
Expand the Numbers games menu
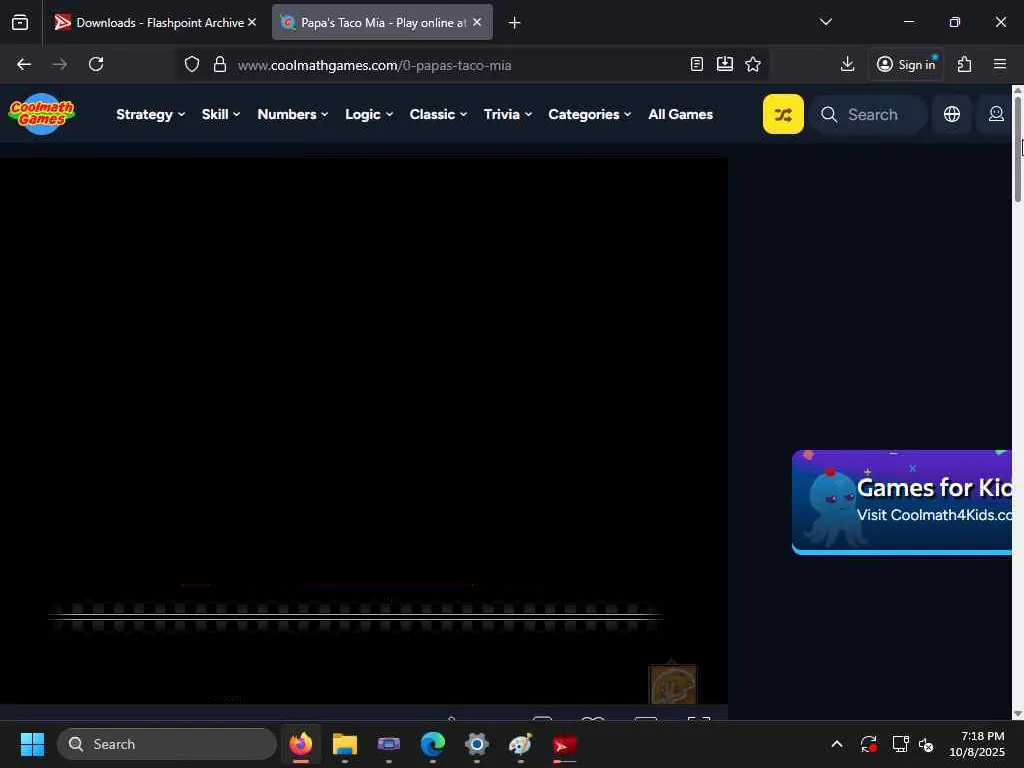pyautogui.click(x=293, y=114)
